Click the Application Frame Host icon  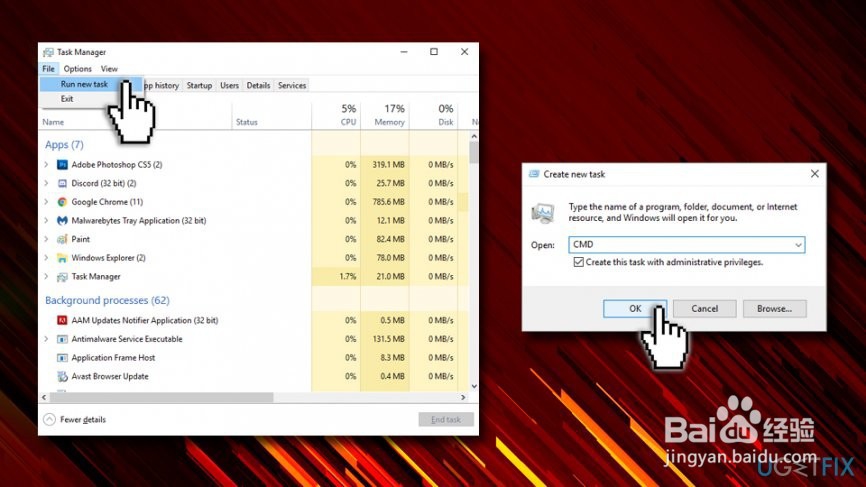62,358
